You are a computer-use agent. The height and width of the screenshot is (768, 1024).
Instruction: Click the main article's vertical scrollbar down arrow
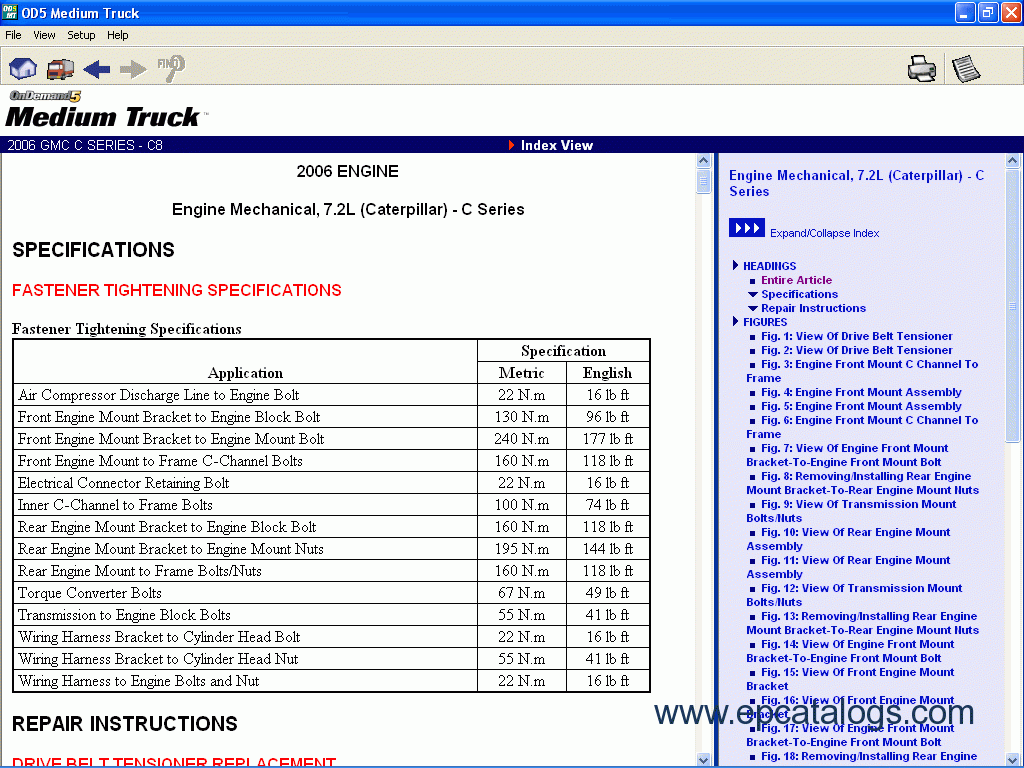(704, 760)
